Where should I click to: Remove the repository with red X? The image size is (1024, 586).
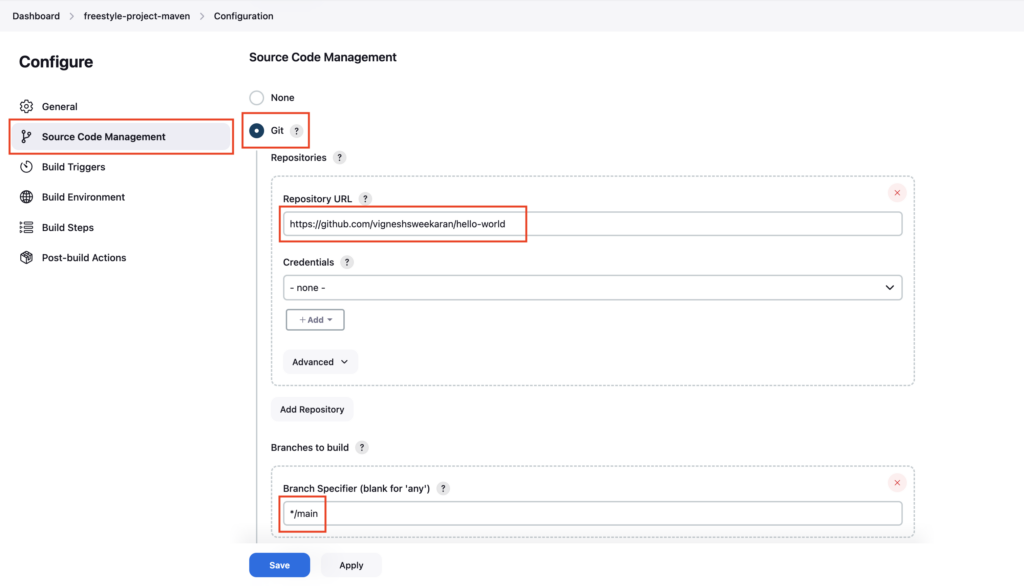coord(897,193)
